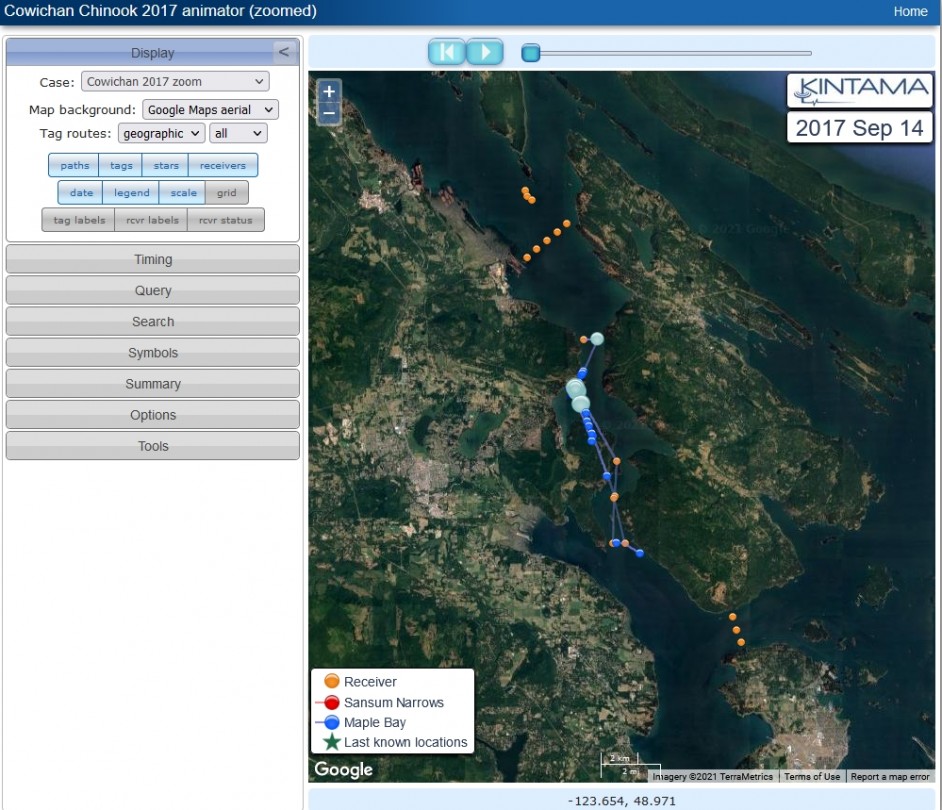
Task: Click the Google logo on the map
Action: (343, 769)
